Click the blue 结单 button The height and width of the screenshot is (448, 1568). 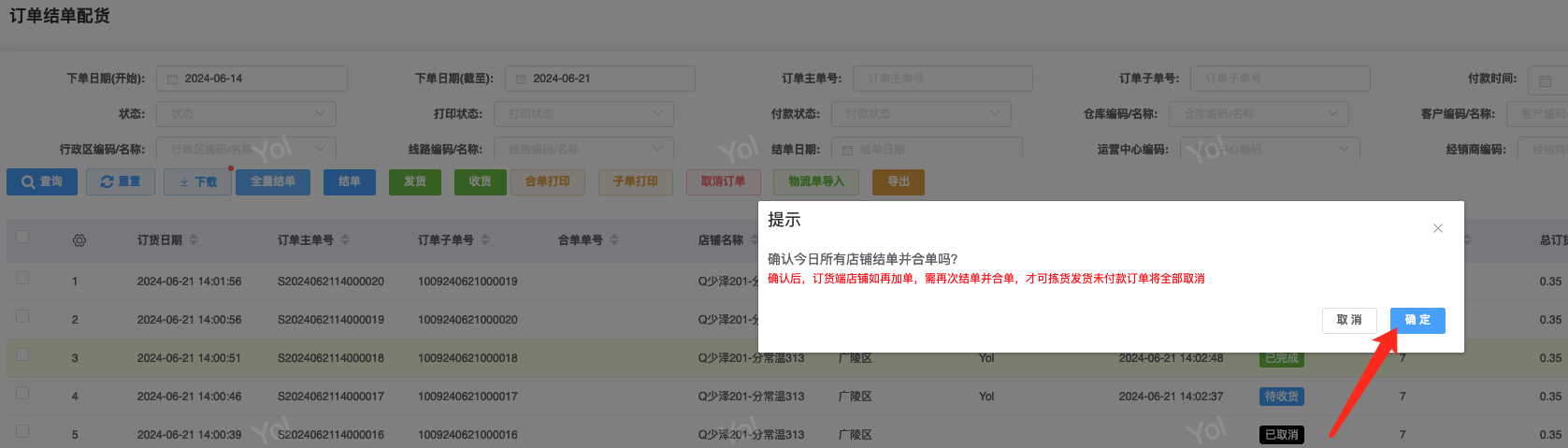click(x=350, y=182)
